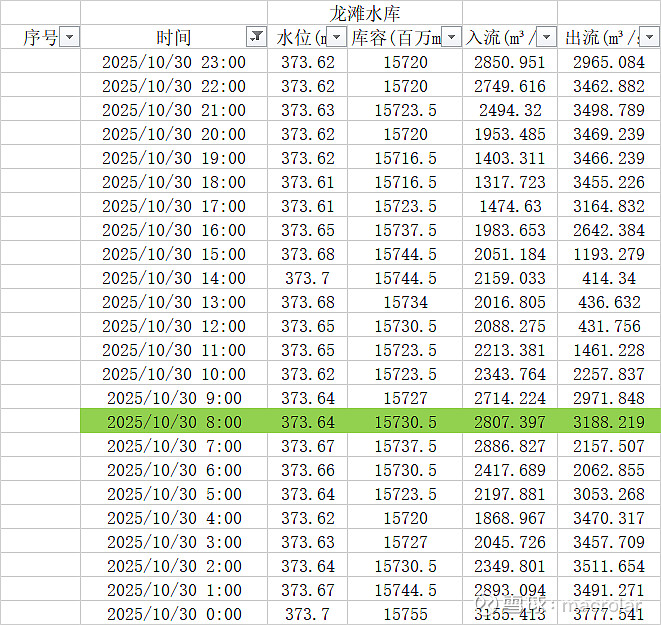Select cell 2025/10/30 22:00

(174, 86)
